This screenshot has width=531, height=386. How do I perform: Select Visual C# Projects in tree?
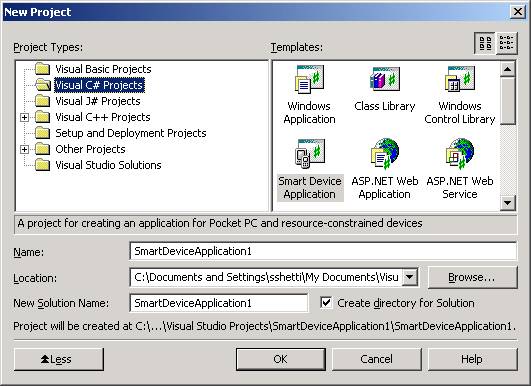[99, 85]
